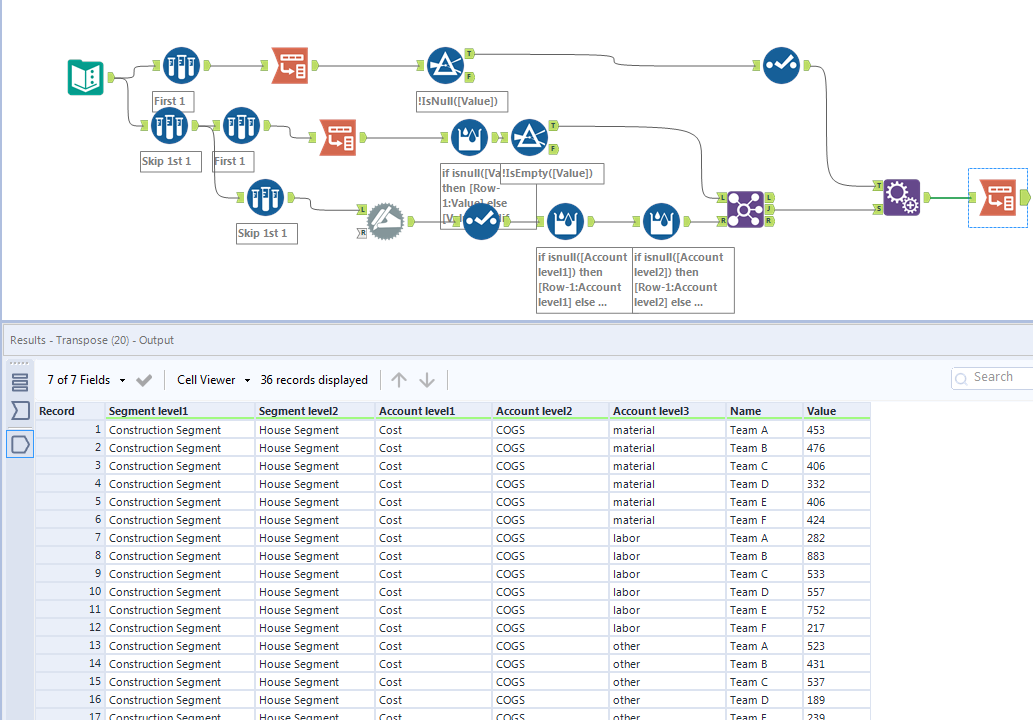Image resolution: width=1033 pixels, height=720 pixels.
Task: Switch Results pane to the table view
Action: coord(20,382)
